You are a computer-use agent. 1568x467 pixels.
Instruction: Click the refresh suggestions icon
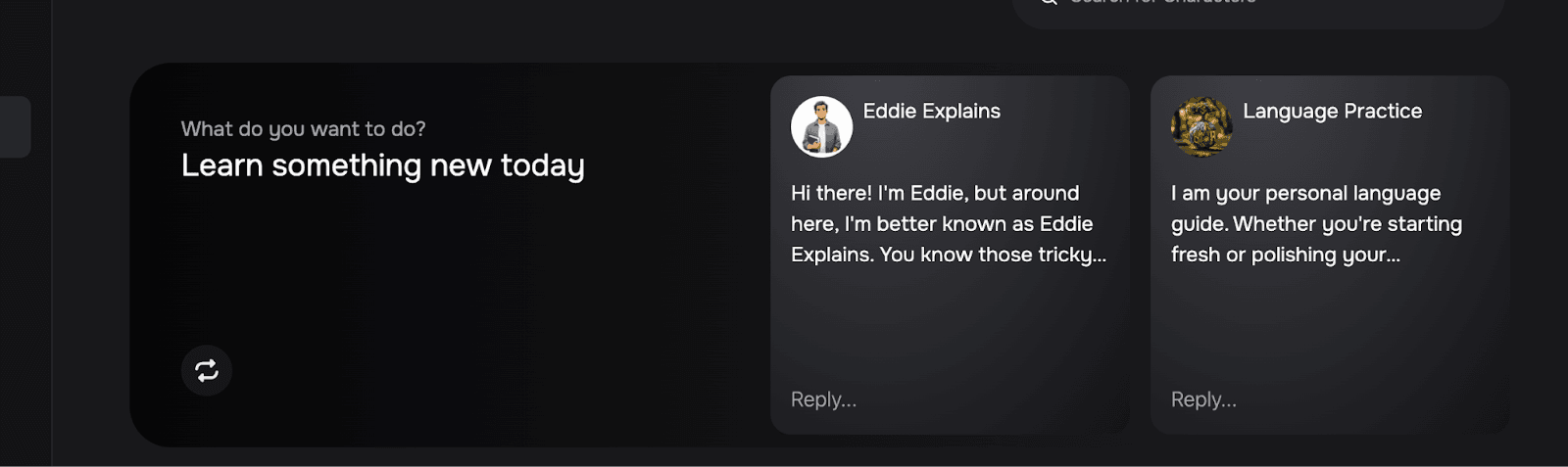pos(207,371)
